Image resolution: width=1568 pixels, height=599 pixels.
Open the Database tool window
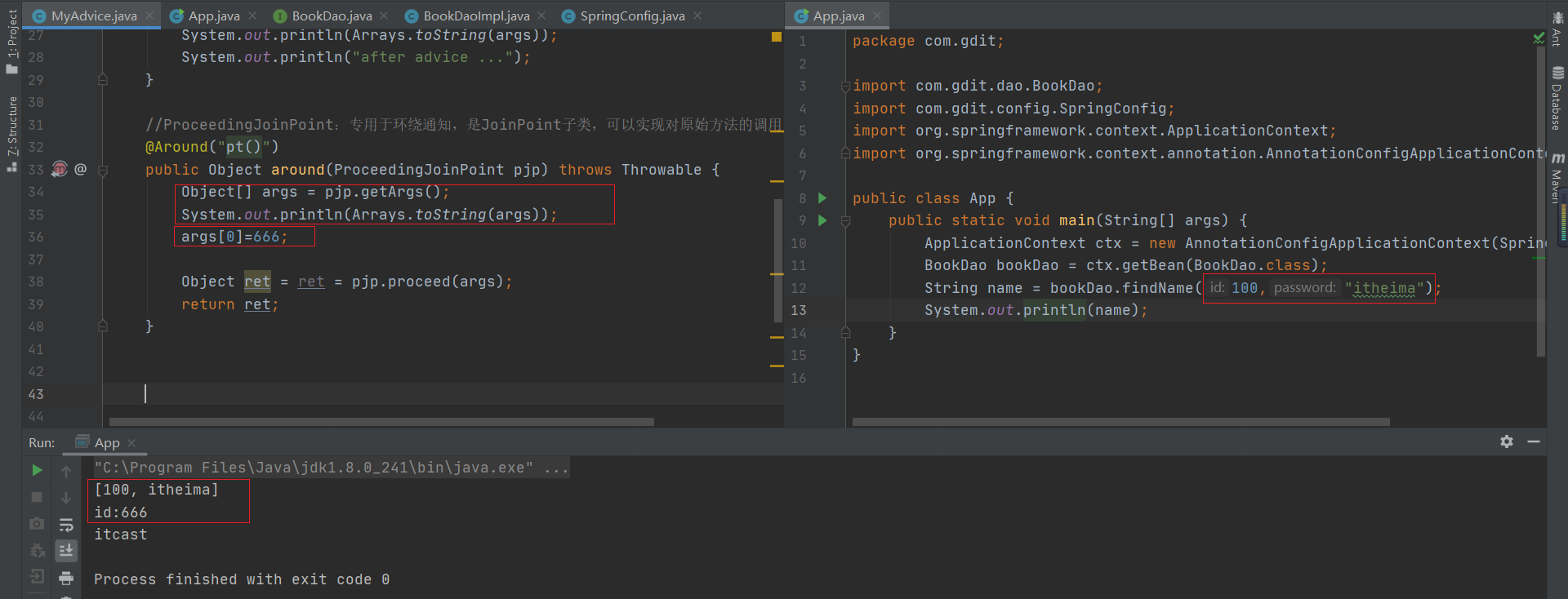pos(1557,100)
